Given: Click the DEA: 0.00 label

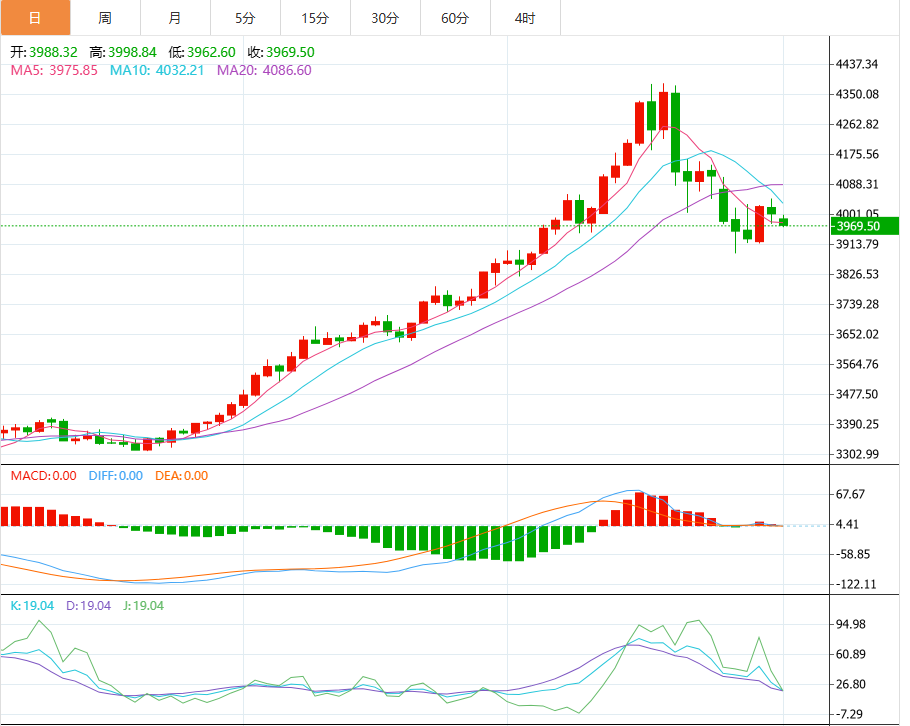Looking at the screenshot, I should point(182,476).
